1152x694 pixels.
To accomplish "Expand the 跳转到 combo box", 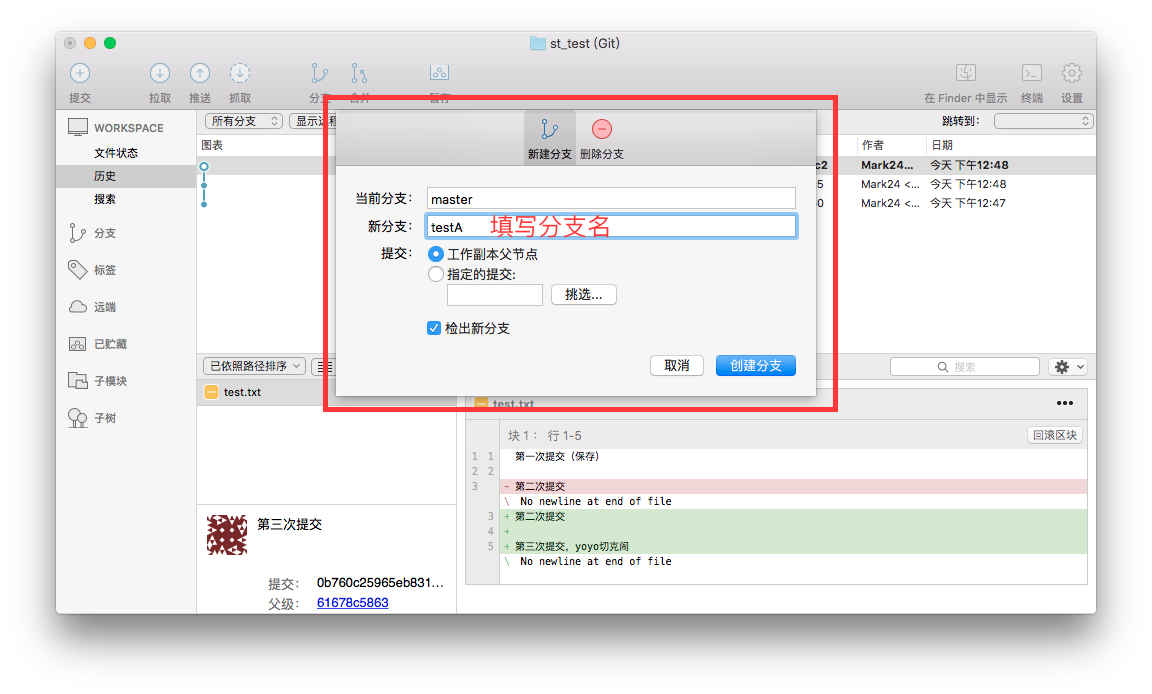I will 1043,121.
